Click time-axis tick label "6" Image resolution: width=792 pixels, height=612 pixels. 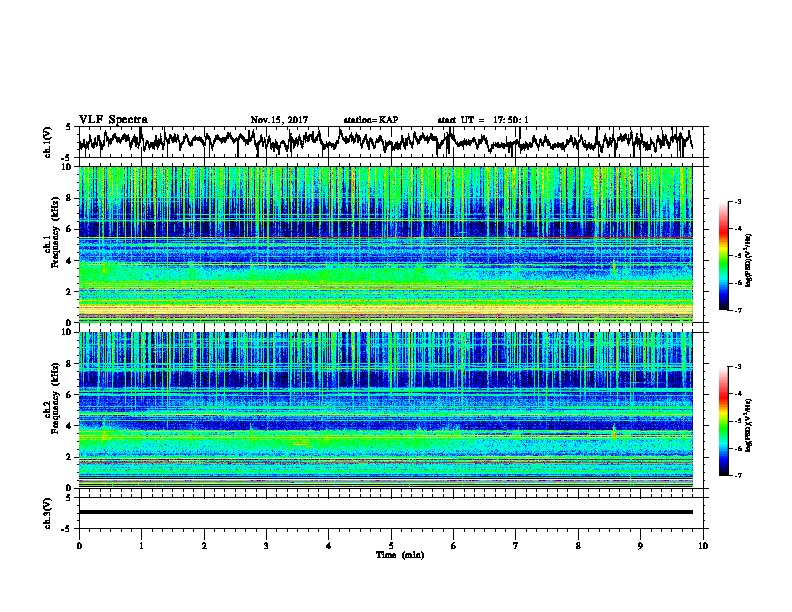[454, 546]
